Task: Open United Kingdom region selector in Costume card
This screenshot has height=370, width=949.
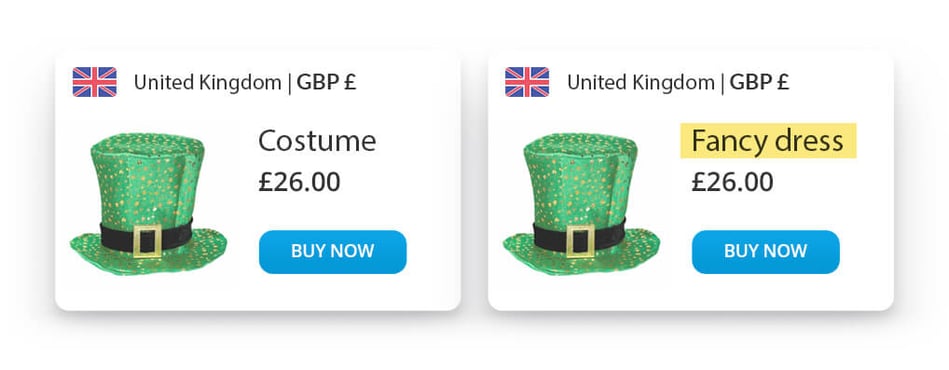Action: (x=208, y=82)
